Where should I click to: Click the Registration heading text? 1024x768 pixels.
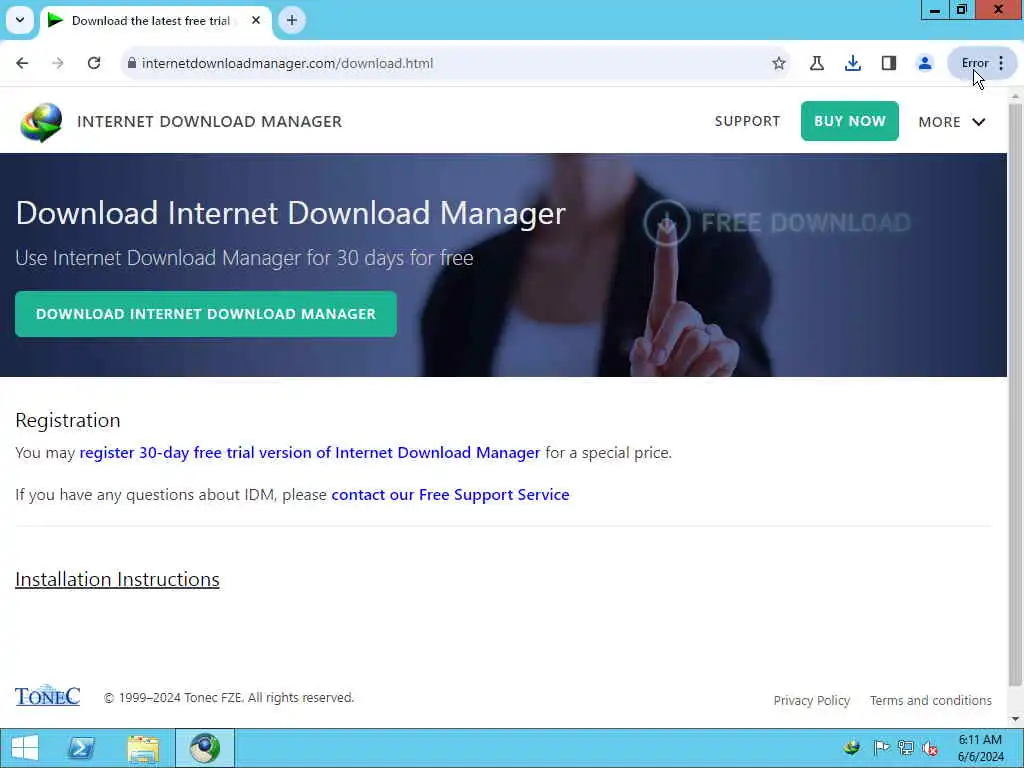(68, 420)
